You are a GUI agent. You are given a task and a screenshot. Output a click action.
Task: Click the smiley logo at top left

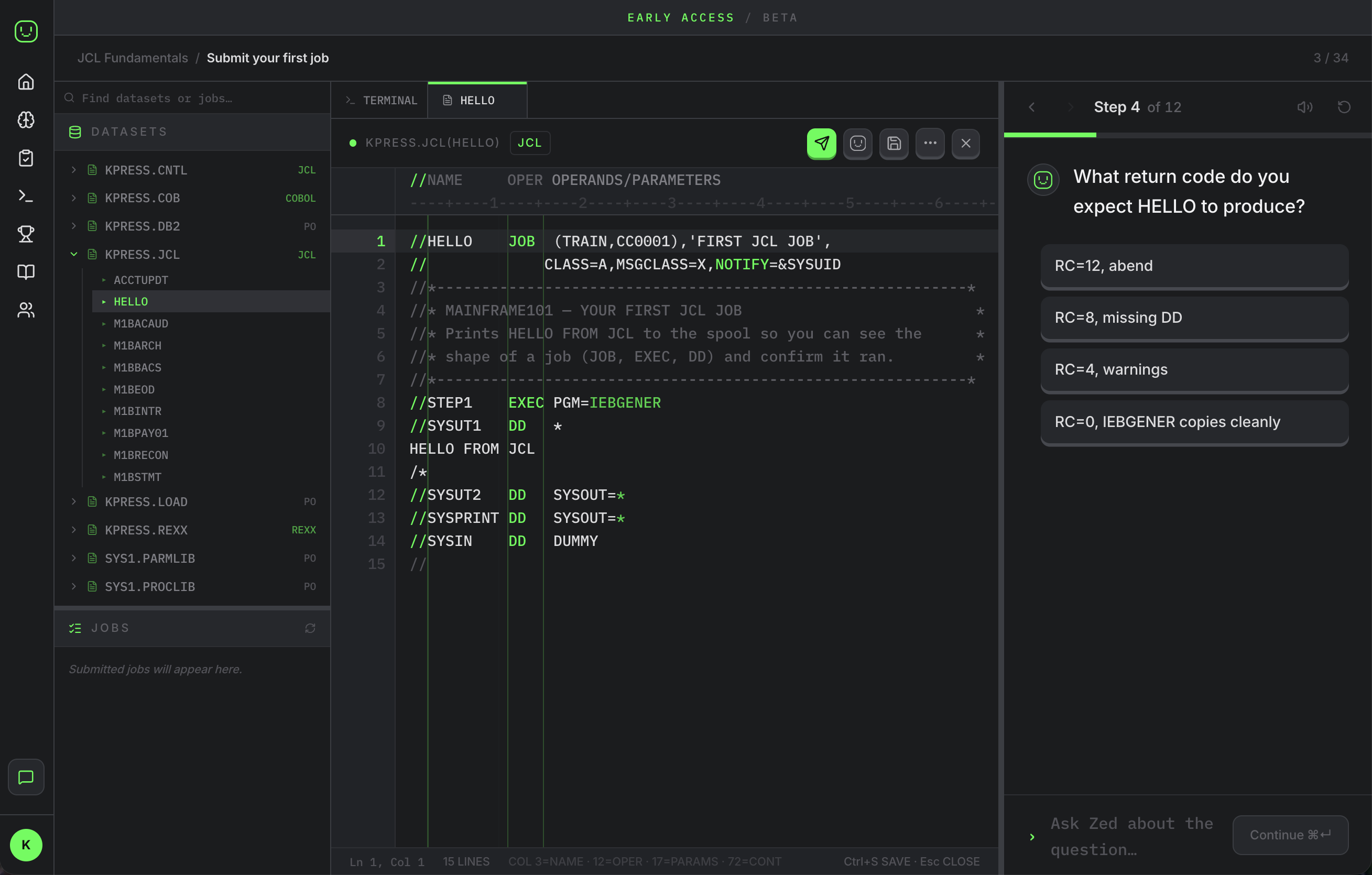[x=26, y=31]
